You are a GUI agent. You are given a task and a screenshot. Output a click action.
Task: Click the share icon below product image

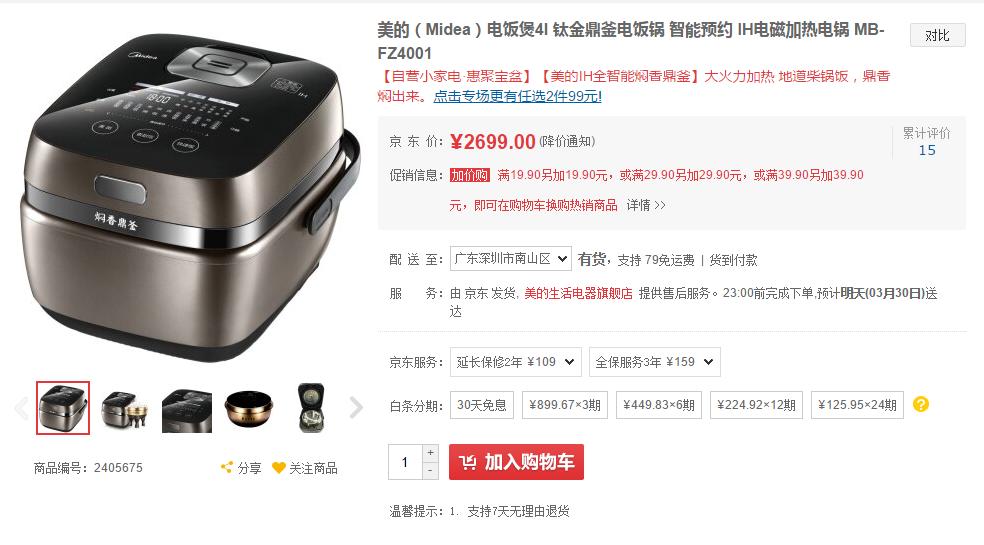[227, 467]
